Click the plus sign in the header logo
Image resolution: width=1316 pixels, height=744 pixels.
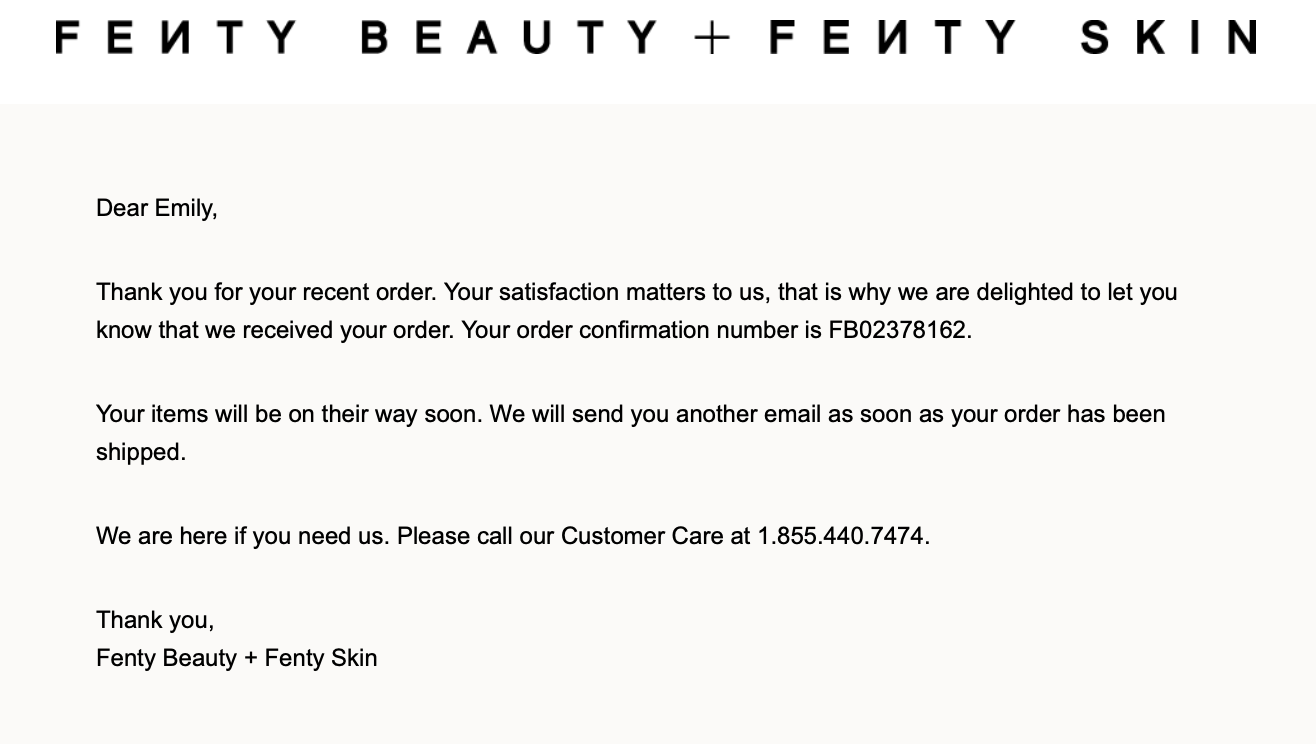[712, 38]
